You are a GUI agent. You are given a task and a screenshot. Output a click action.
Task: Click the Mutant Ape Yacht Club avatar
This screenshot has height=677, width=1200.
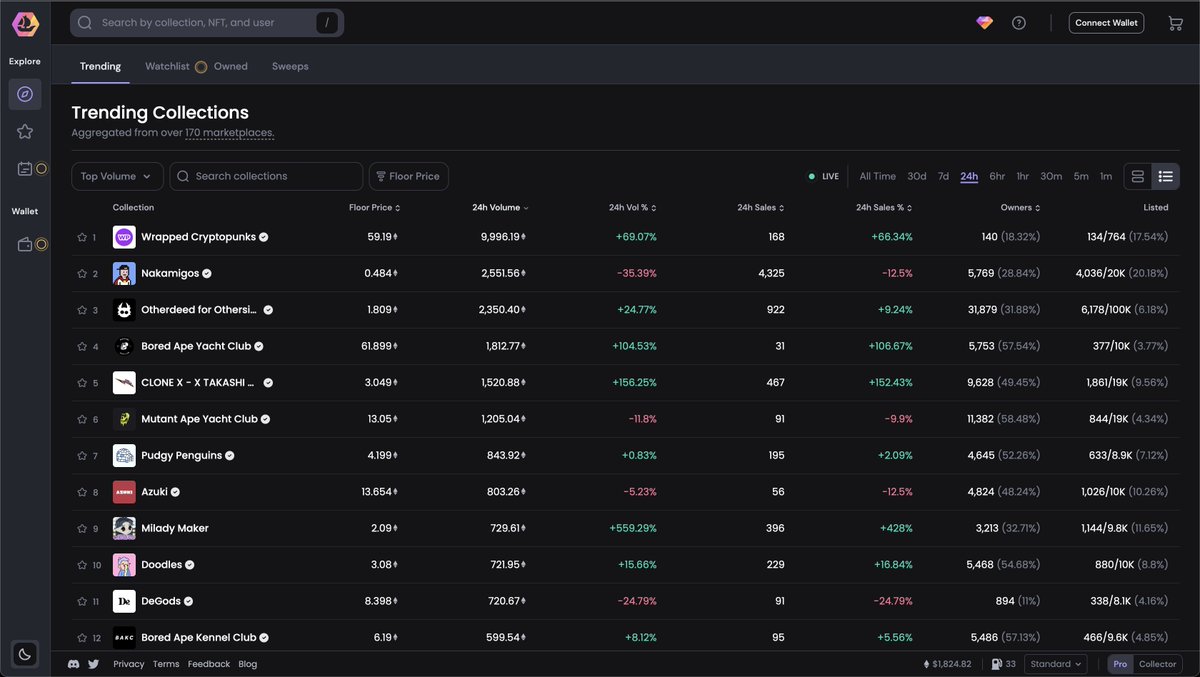(124, 419)
